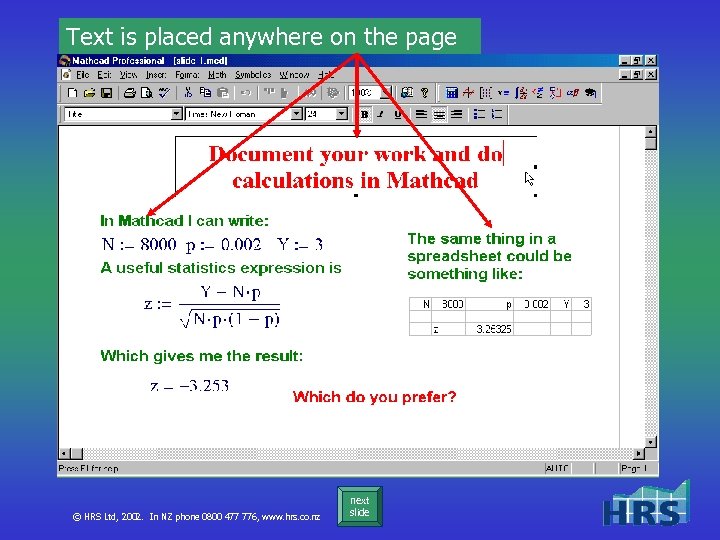The height and width of the screenshot is (540, 720).
Task: Save the worksheet with floppy disk icon
Action: [x=107, y=93]
